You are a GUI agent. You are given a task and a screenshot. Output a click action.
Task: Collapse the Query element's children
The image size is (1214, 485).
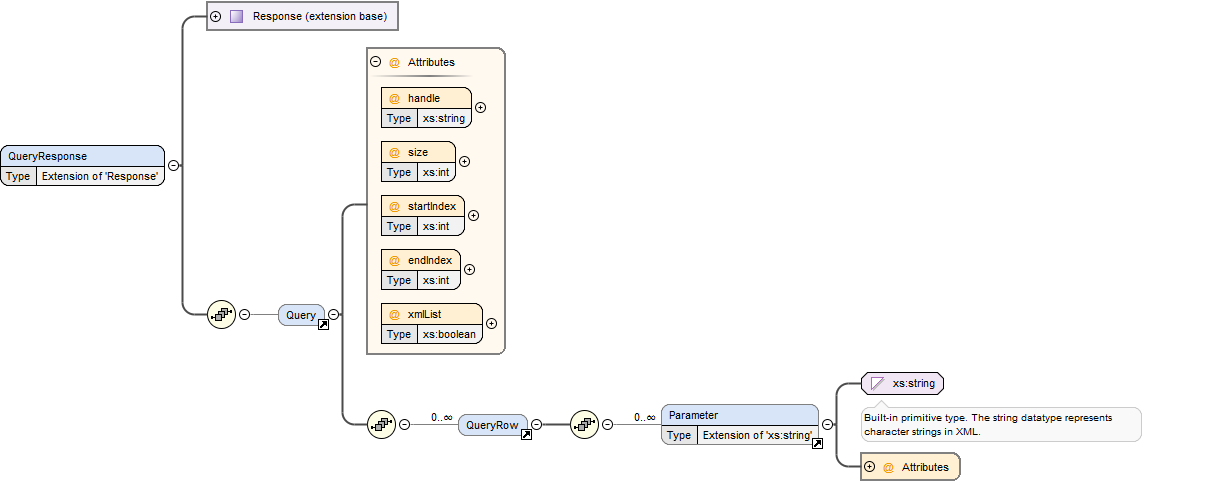tap(334, 314)
